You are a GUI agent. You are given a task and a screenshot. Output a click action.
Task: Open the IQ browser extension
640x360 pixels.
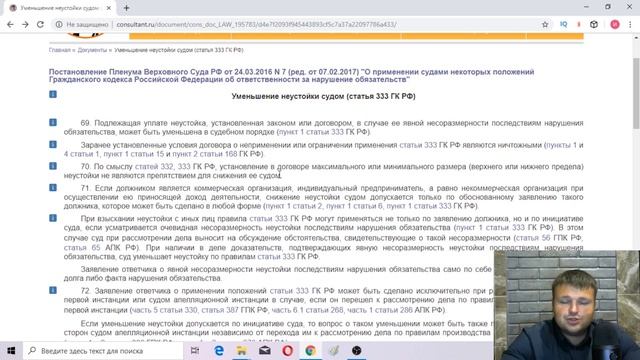(564, 24)
